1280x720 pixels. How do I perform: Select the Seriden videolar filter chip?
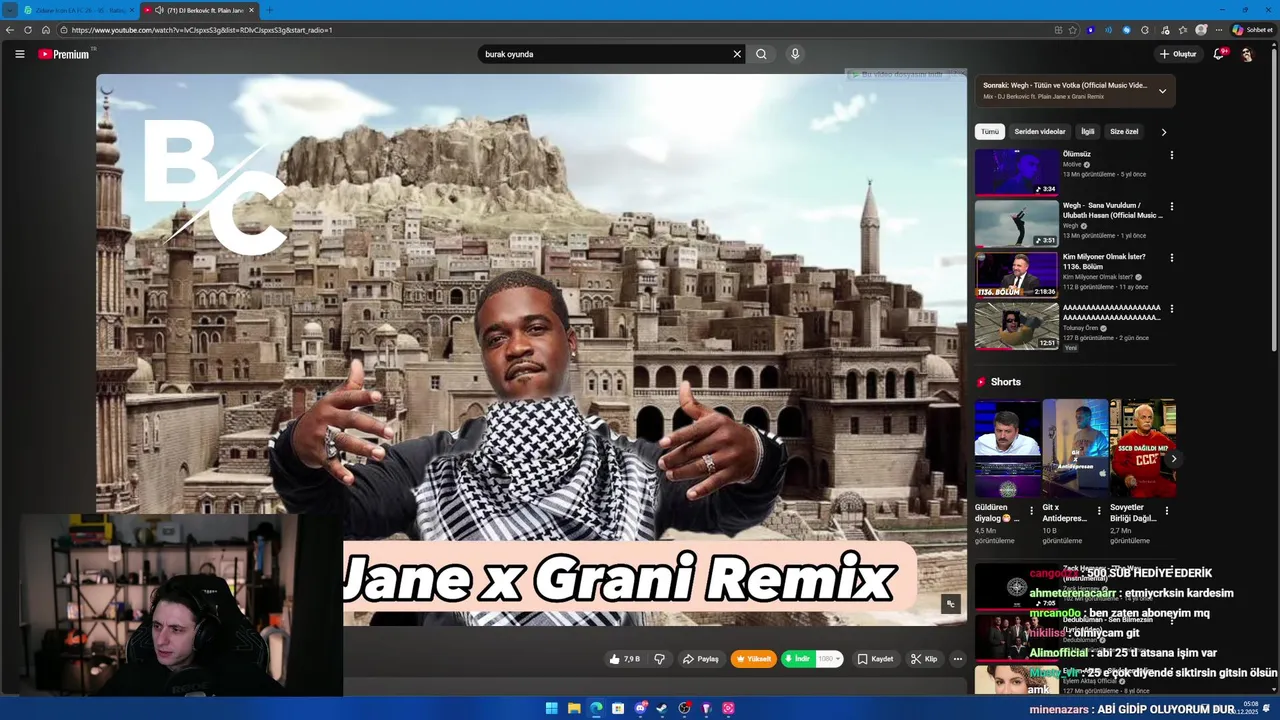point(1040,132)
